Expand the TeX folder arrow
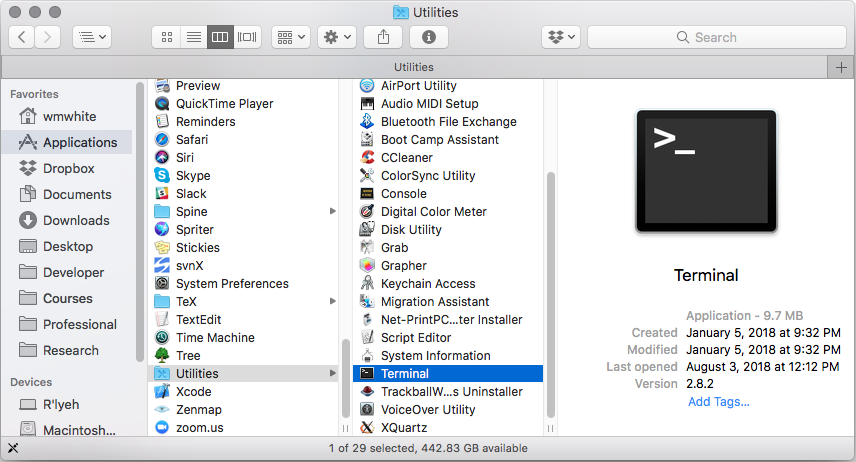856x462 pixels. (333, 302)
